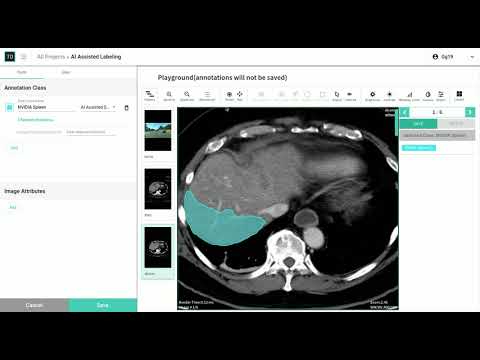Open the Layout grid icon

pyautogui.click(x=459, y=95)
